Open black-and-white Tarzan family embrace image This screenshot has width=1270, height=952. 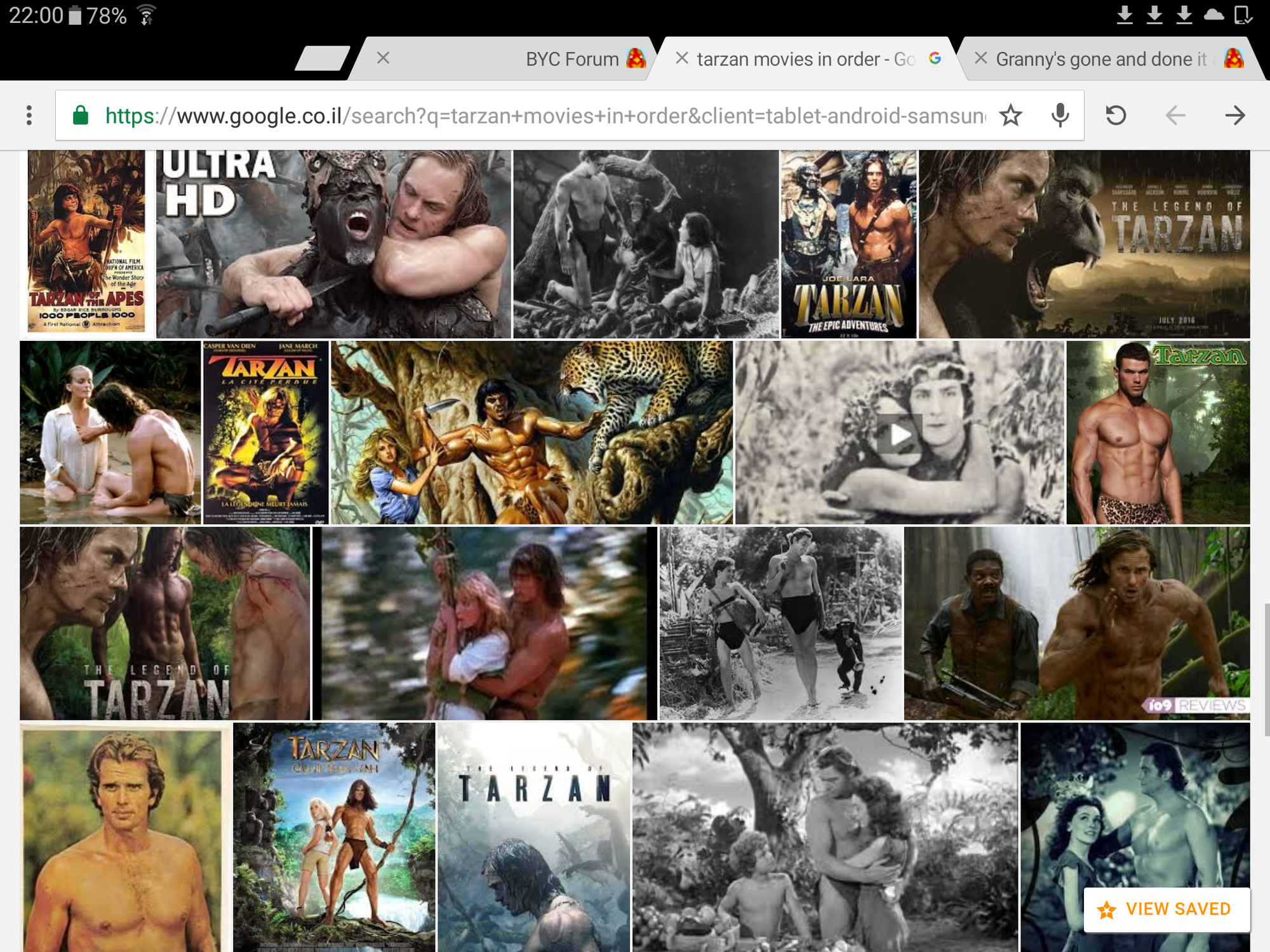click(x=825, y=837)
